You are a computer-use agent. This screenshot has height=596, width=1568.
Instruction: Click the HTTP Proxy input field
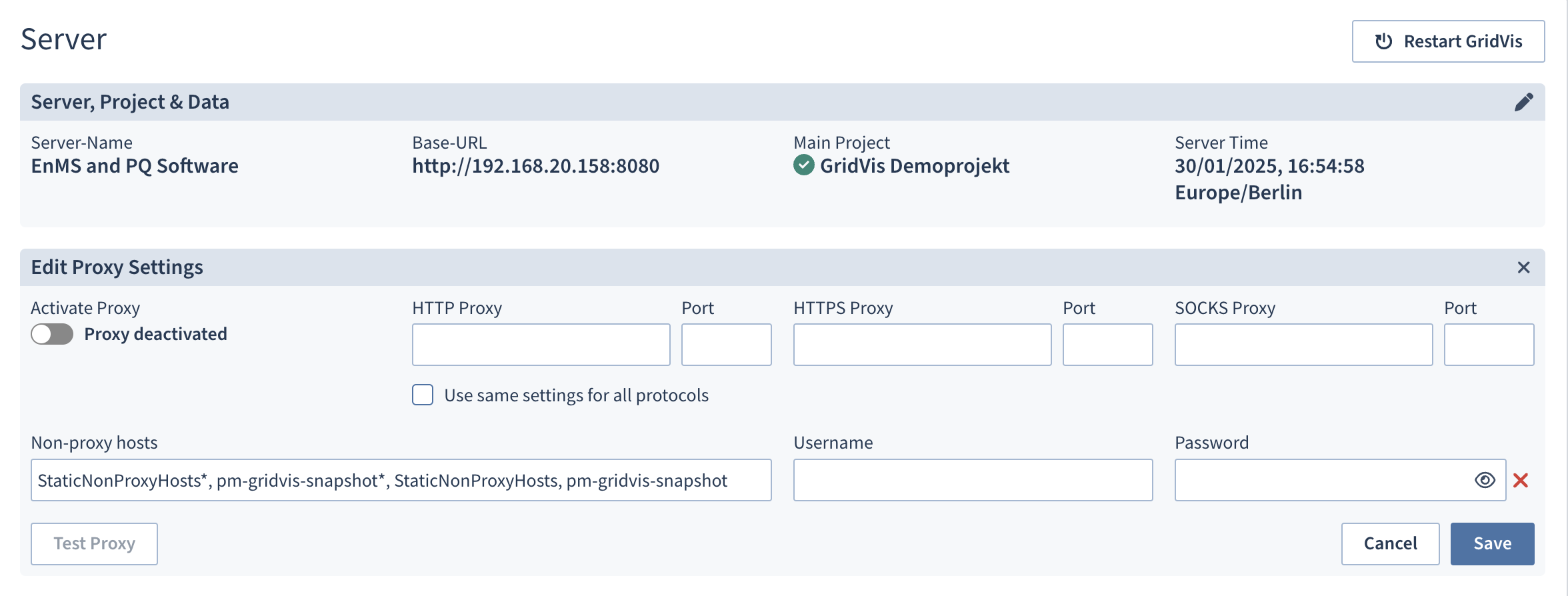click(x=541, y=345)
